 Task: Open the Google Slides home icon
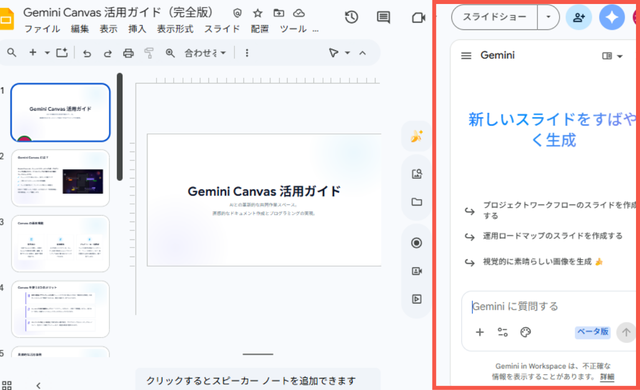click(6, 19)
